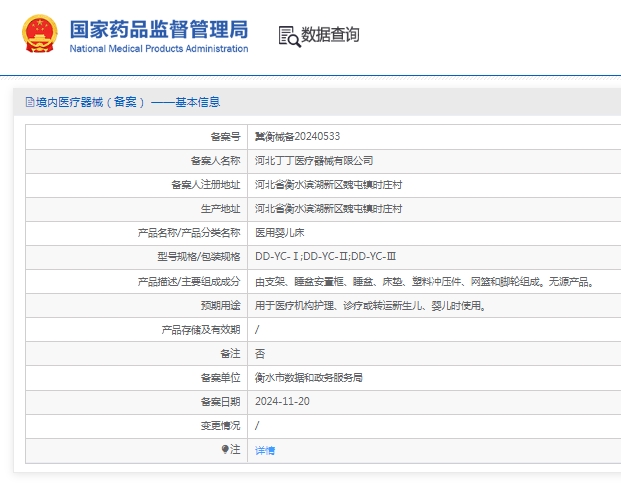Click the slash value in 变更情况 row

coord(257,426)
